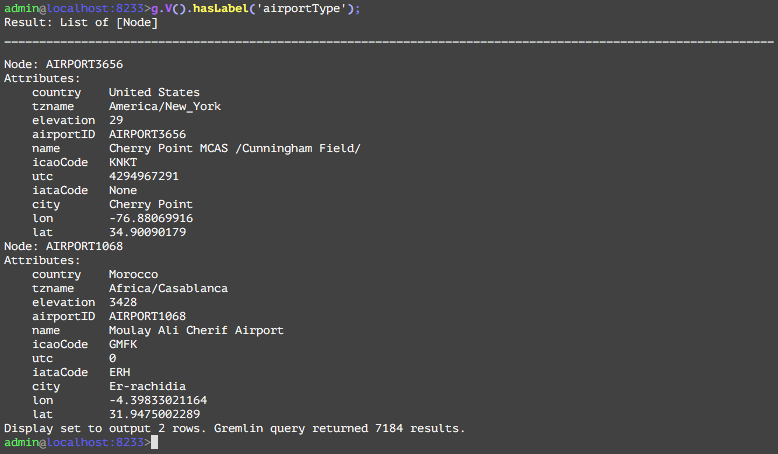Viewport: 778px width, 454px height.
Task: Click the elevation value 3428
Action: tap(123, 302)
